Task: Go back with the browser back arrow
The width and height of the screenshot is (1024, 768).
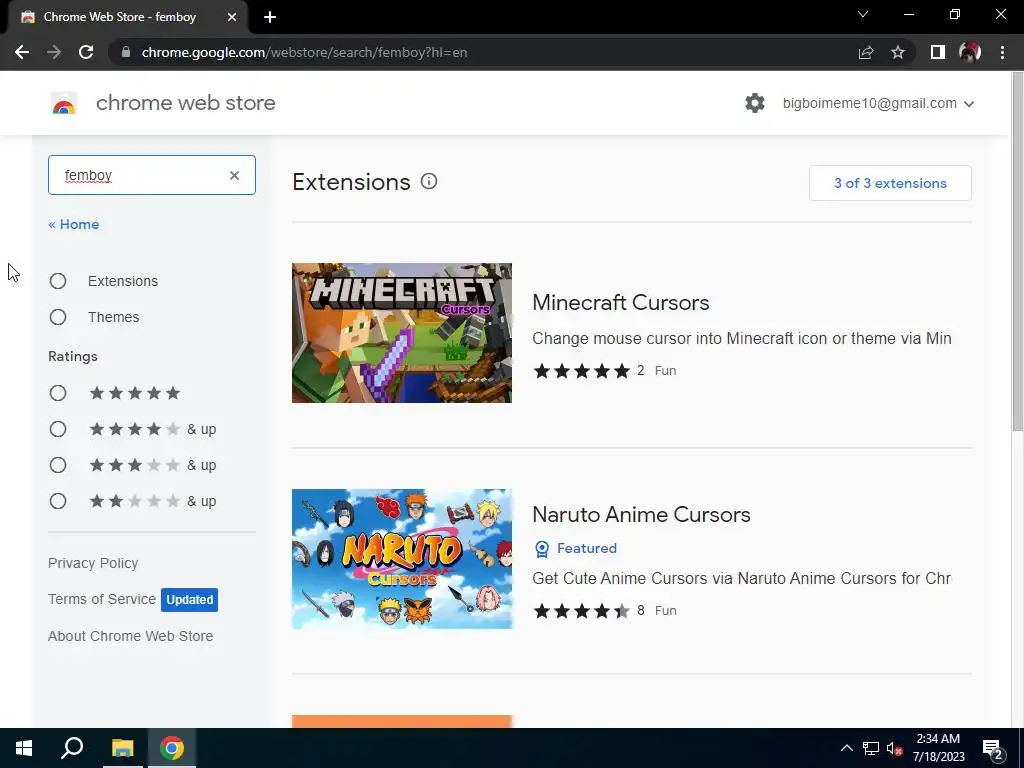Action: 22,52
